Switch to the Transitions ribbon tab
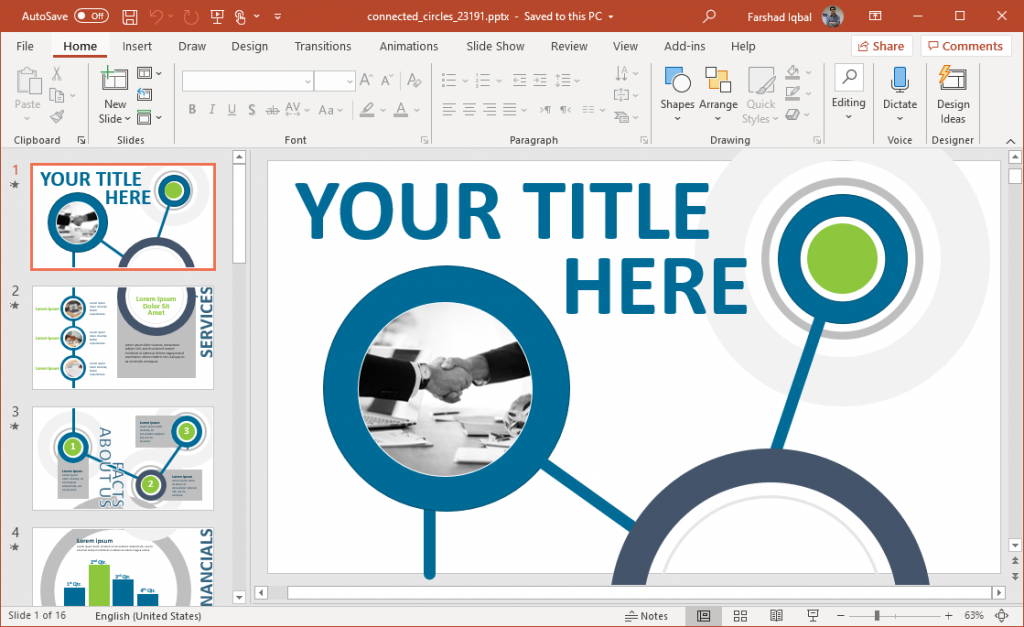Screen dimensions: 1024x627 (x=322, y=46)
